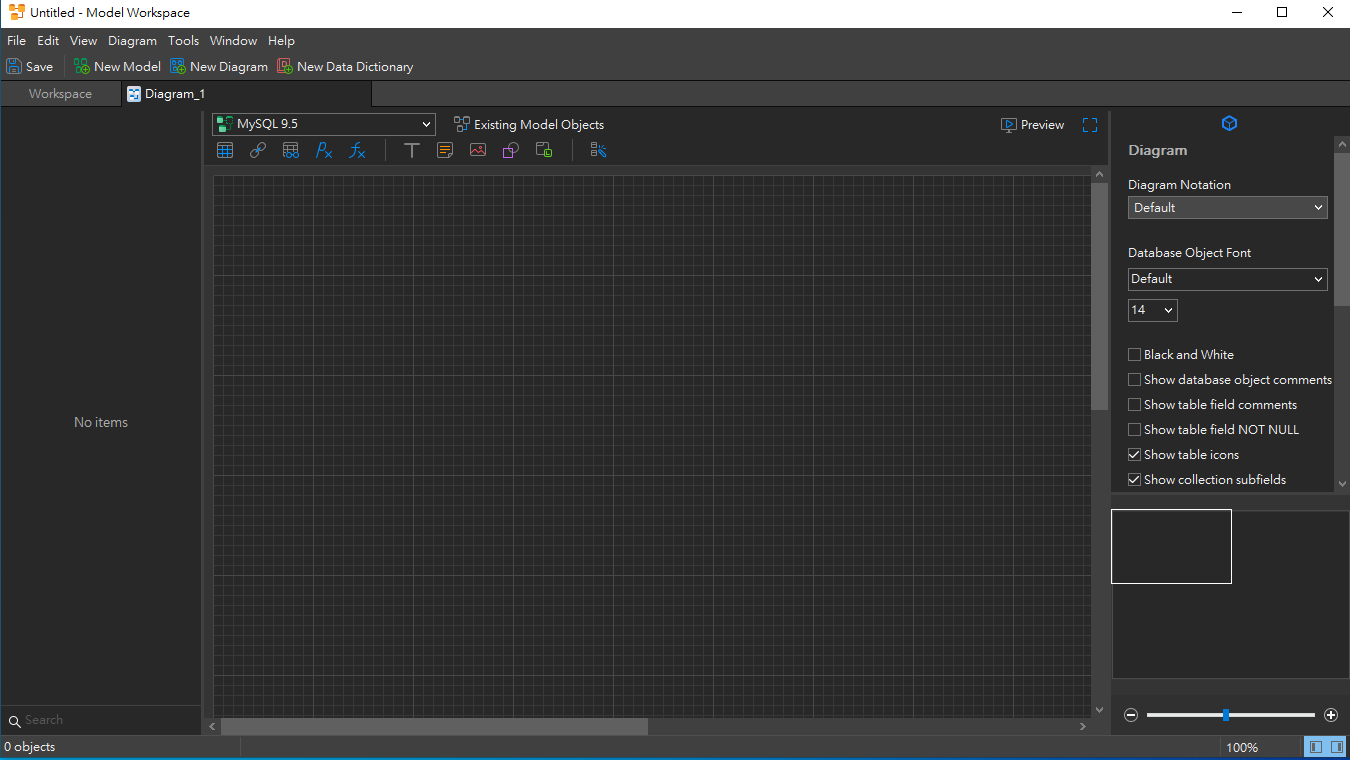The width and height of the screenshot is (1350, 760).
Task: Open the Diagram Notation dropdown
Action: (1228, 208)
